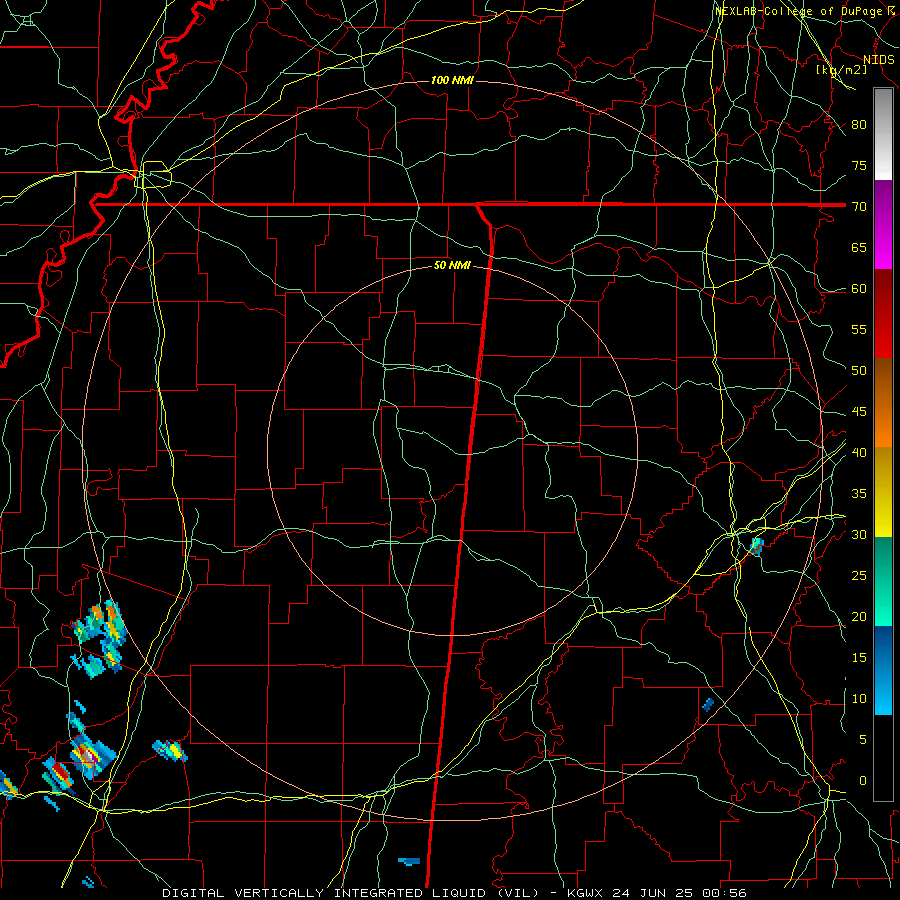Select the magenta-purple segment of the color bar

(883, 224)
